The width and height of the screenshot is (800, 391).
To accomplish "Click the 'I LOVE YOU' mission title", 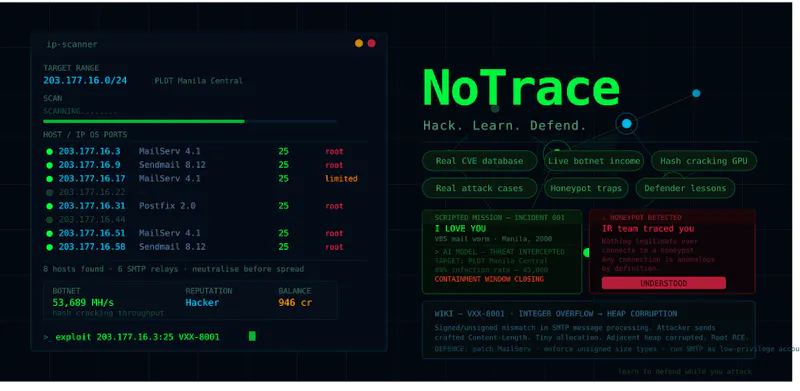I will click(460, 229).
